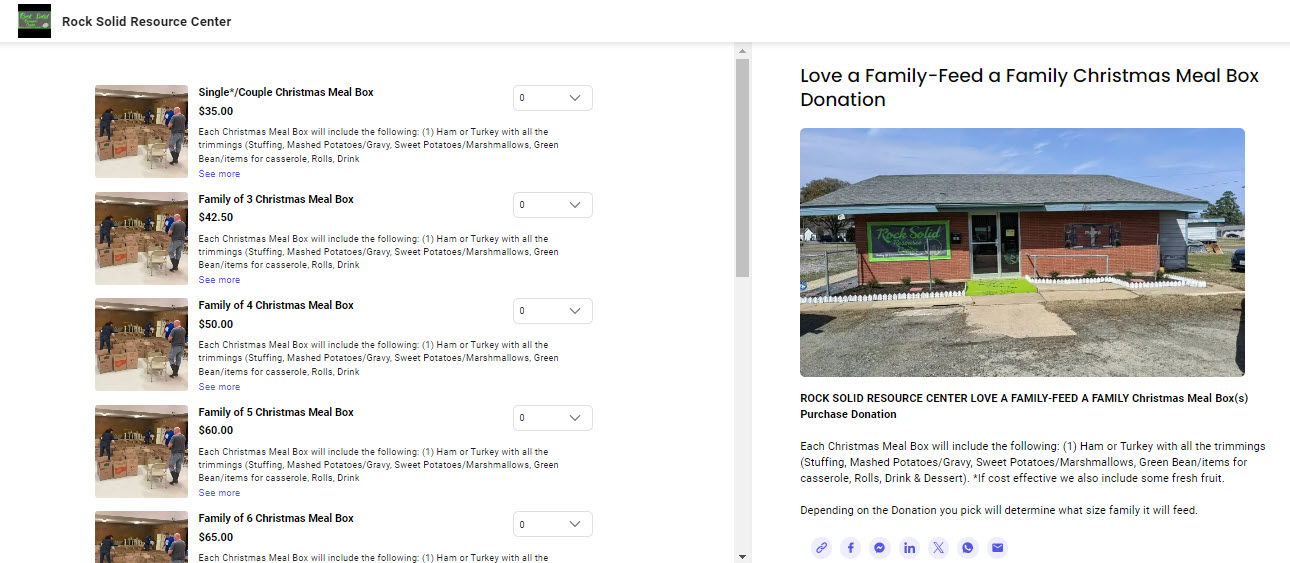This screenshot has width=1290, height=563.
Task: Click See more under Single/Couple Meal Box
Action: (x=219, y=174)
